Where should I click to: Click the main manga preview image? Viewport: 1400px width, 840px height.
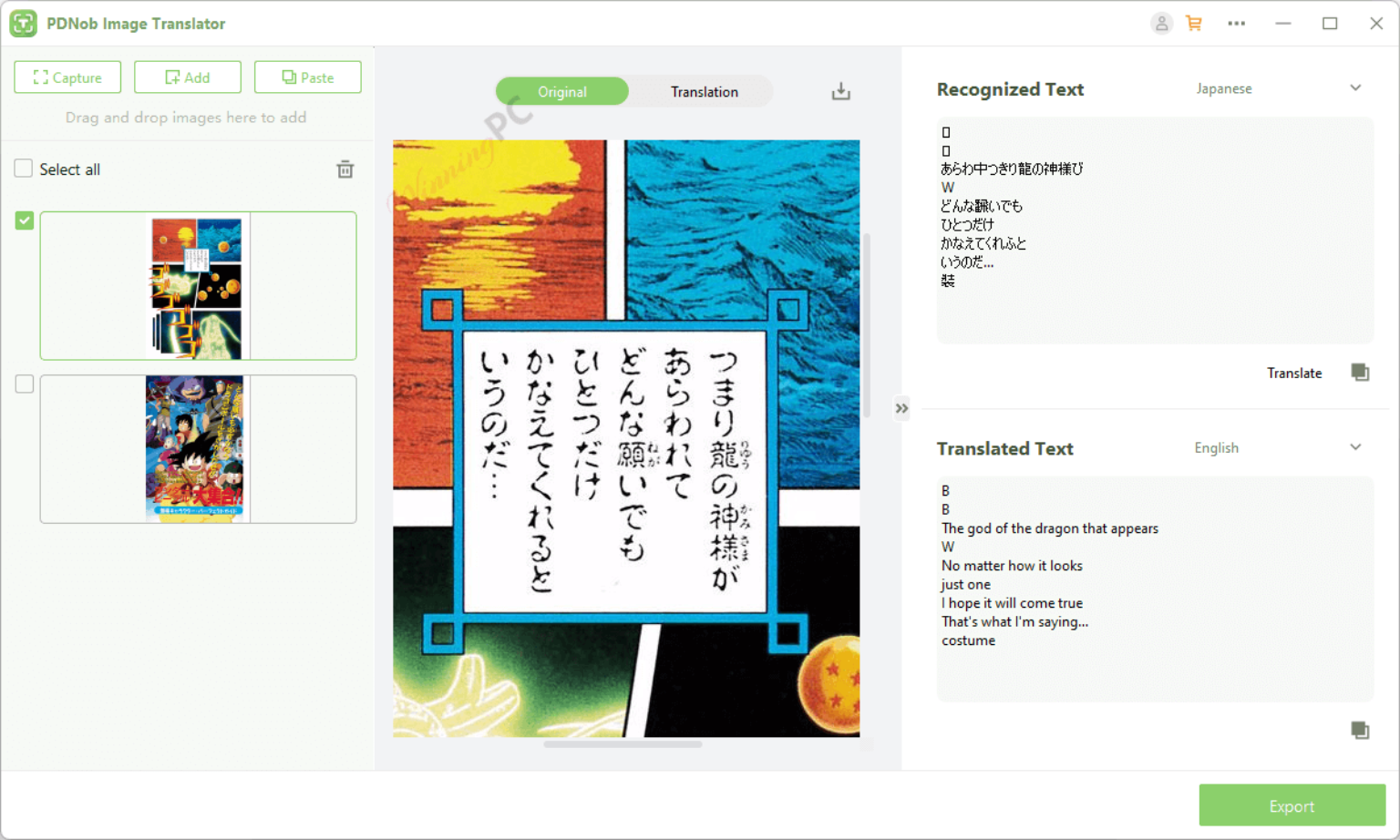click(626, 438)
